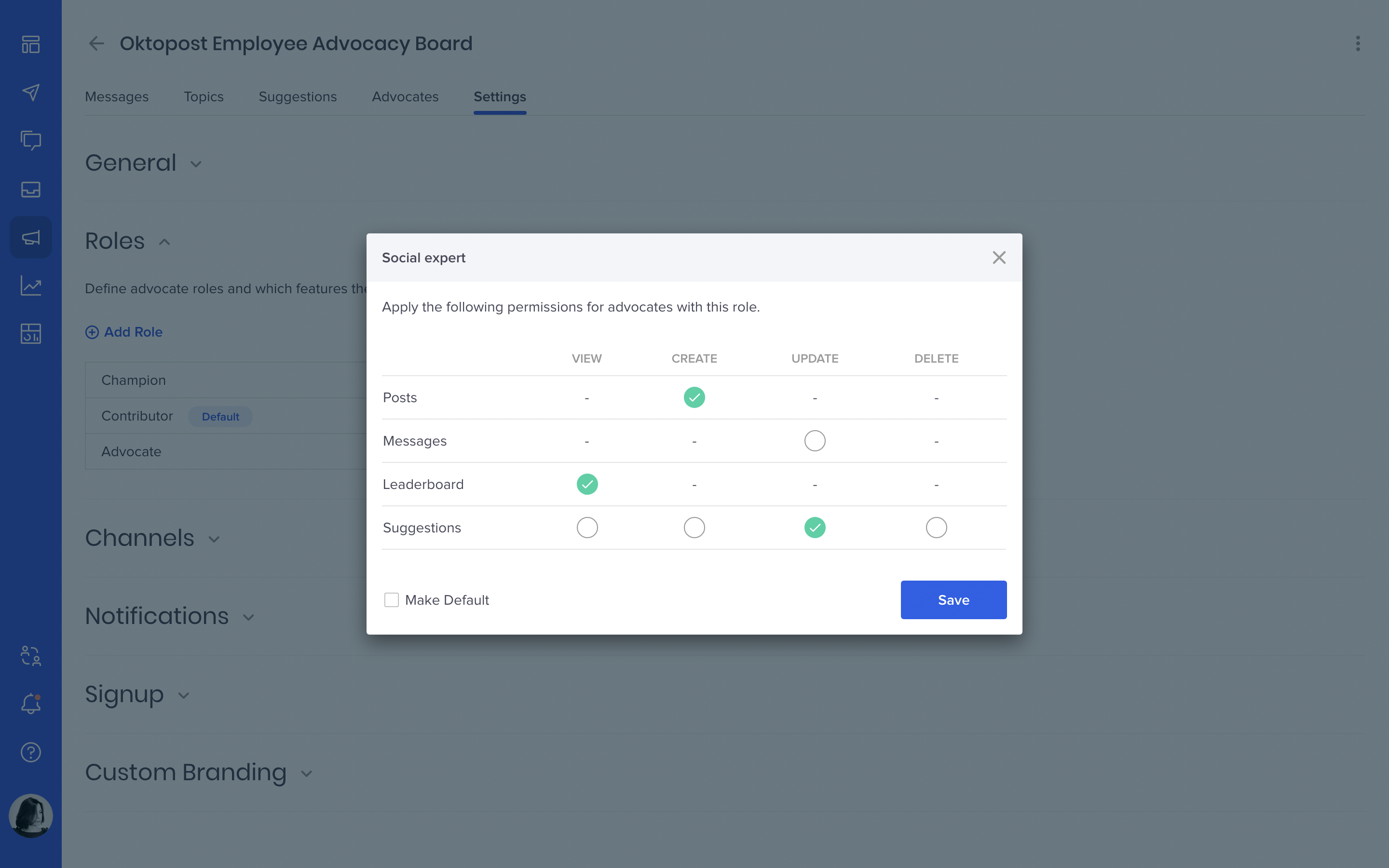Open the conversations chat bubbles icon
The image size is (1389, 868).
(x=30, y=141)
